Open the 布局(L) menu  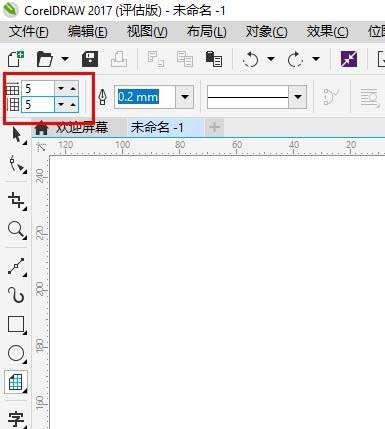point(206,32)
